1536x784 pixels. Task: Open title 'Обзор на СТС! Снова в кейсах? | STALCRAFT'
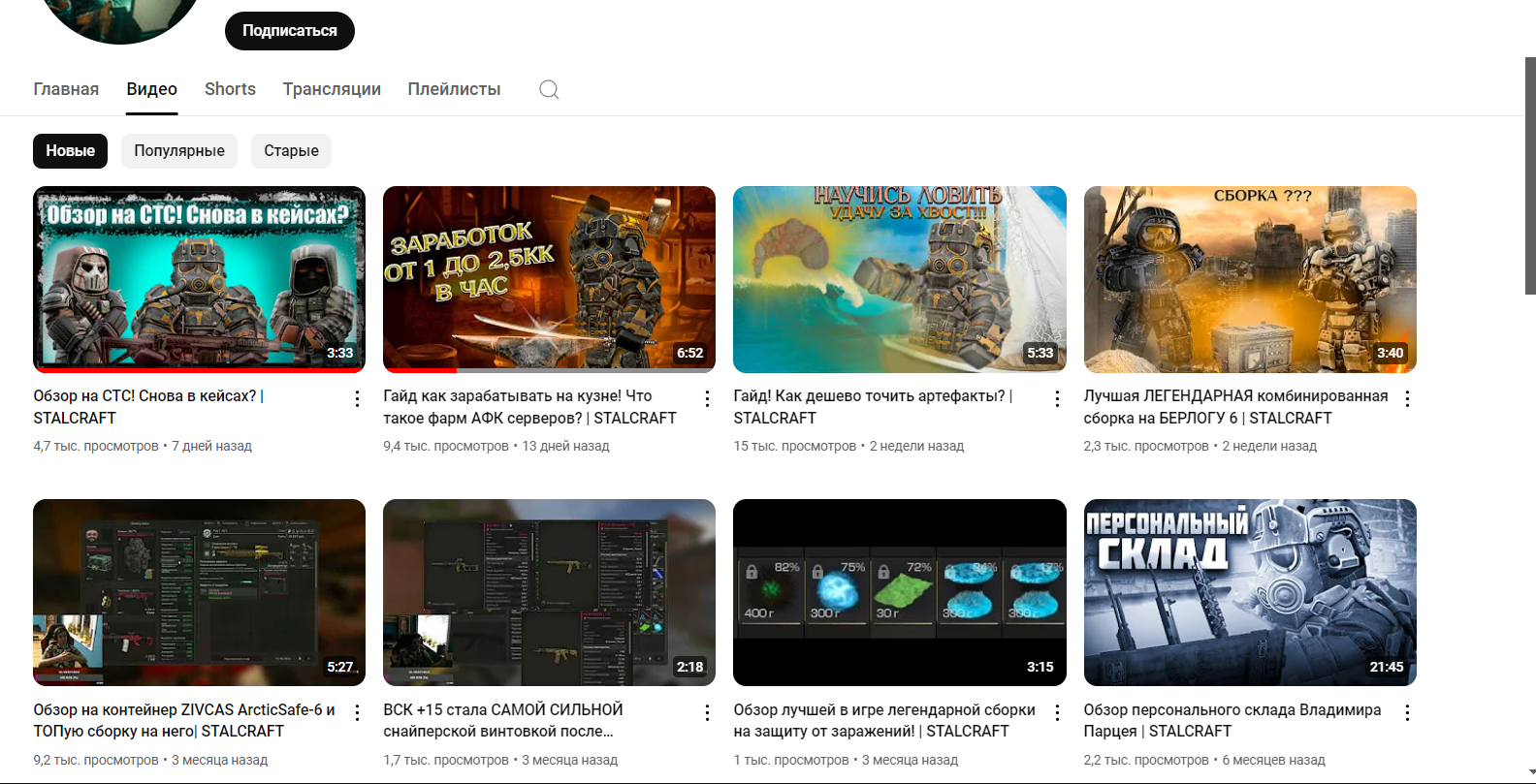tap(148, 407)
